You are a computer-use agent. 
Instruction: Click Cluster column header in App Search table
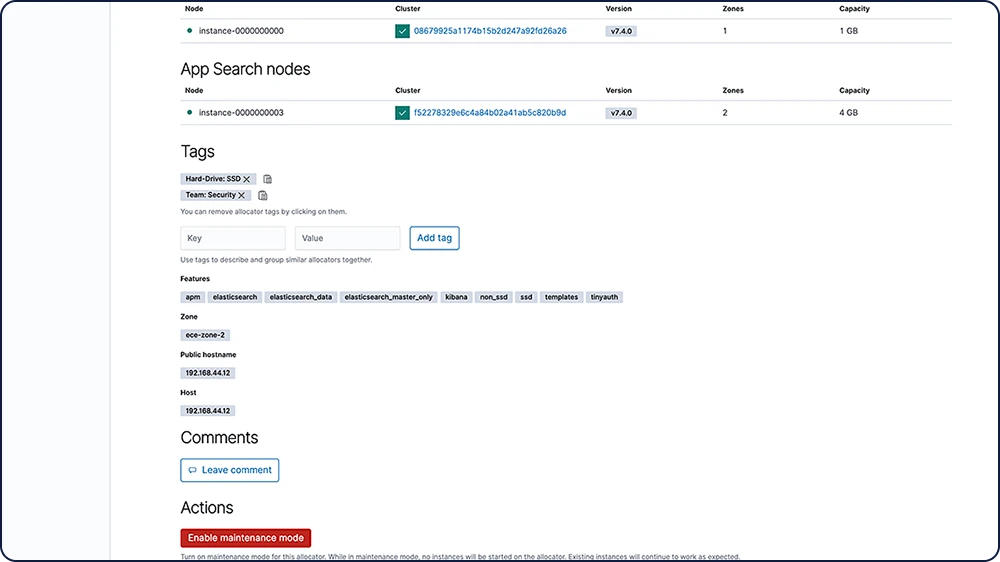[408, 91]
